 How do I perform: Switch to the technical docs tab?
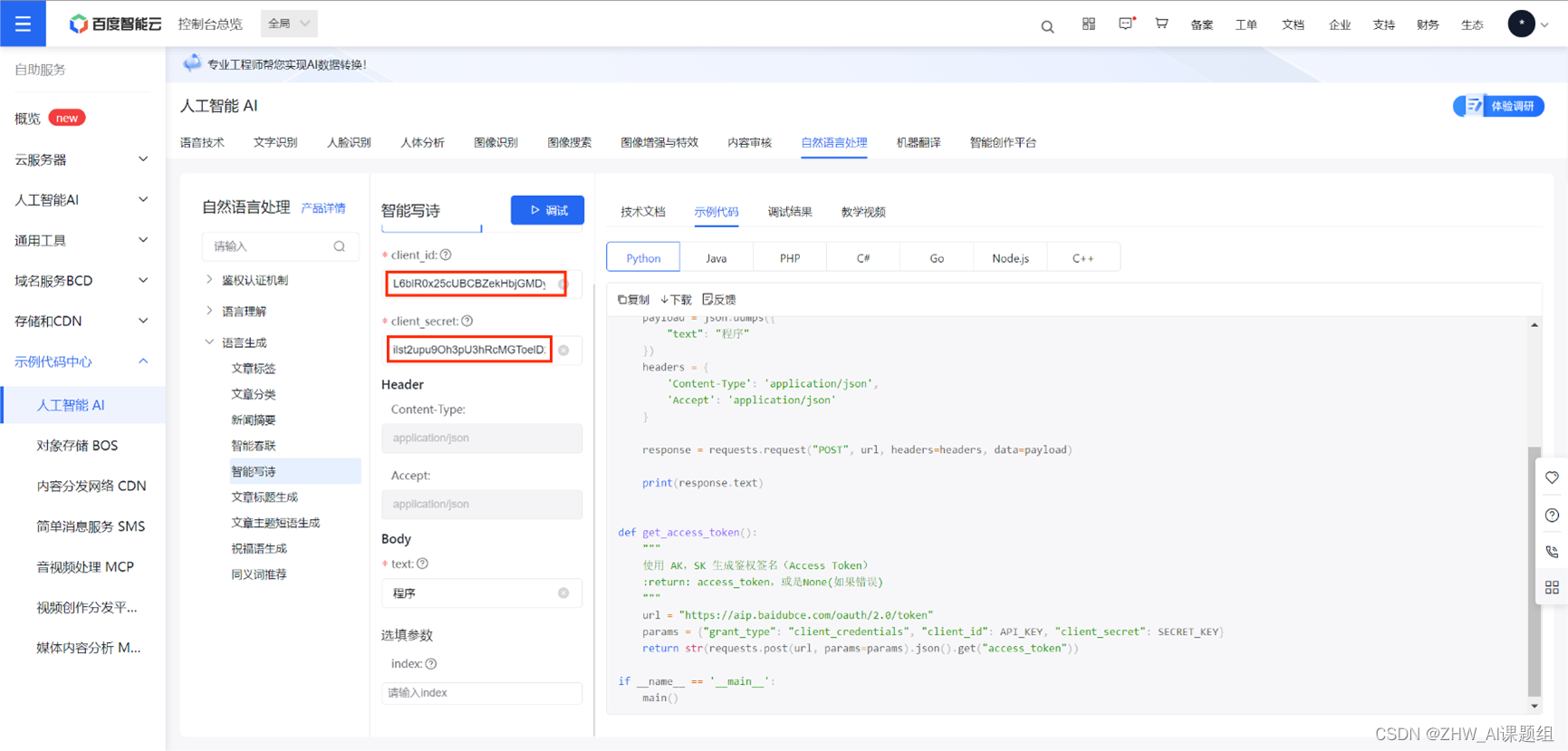click(x=643, y=212)
